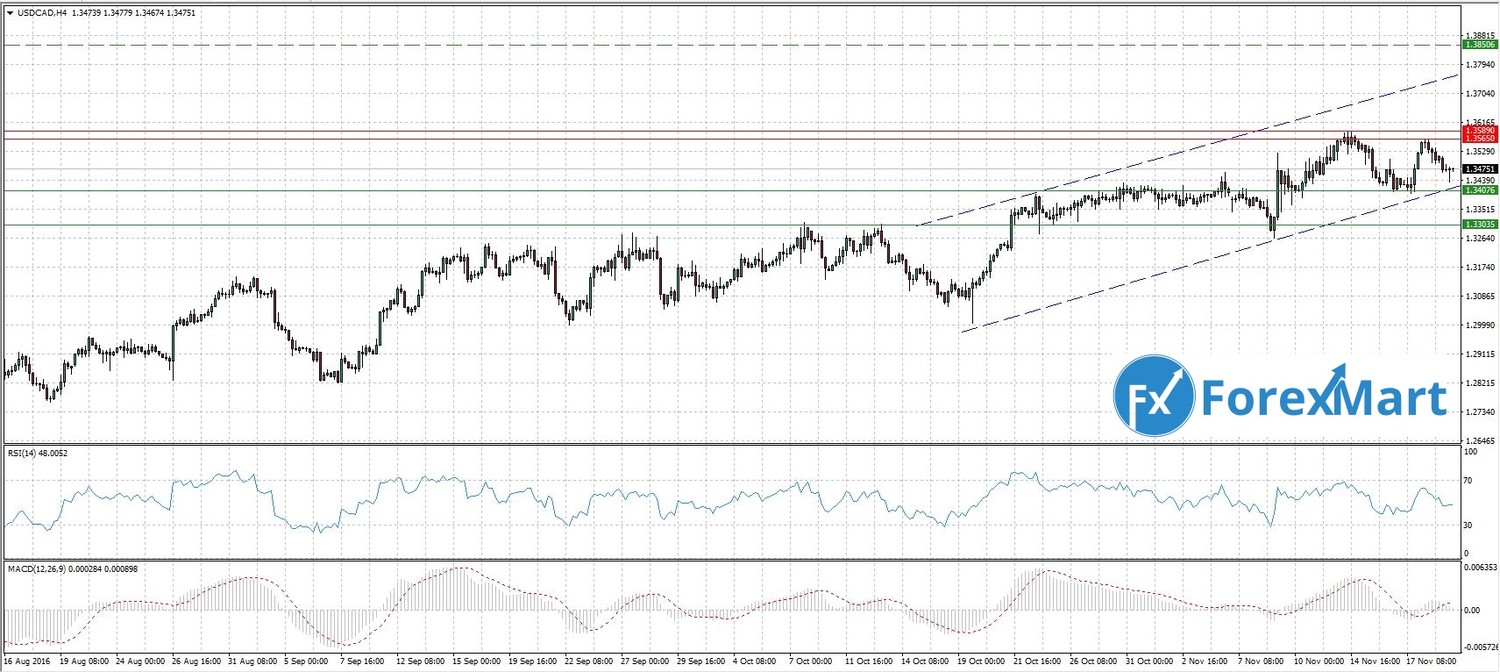
Task: Click the RSI 30 level scale value
Action: click(x=1468, y=525)
